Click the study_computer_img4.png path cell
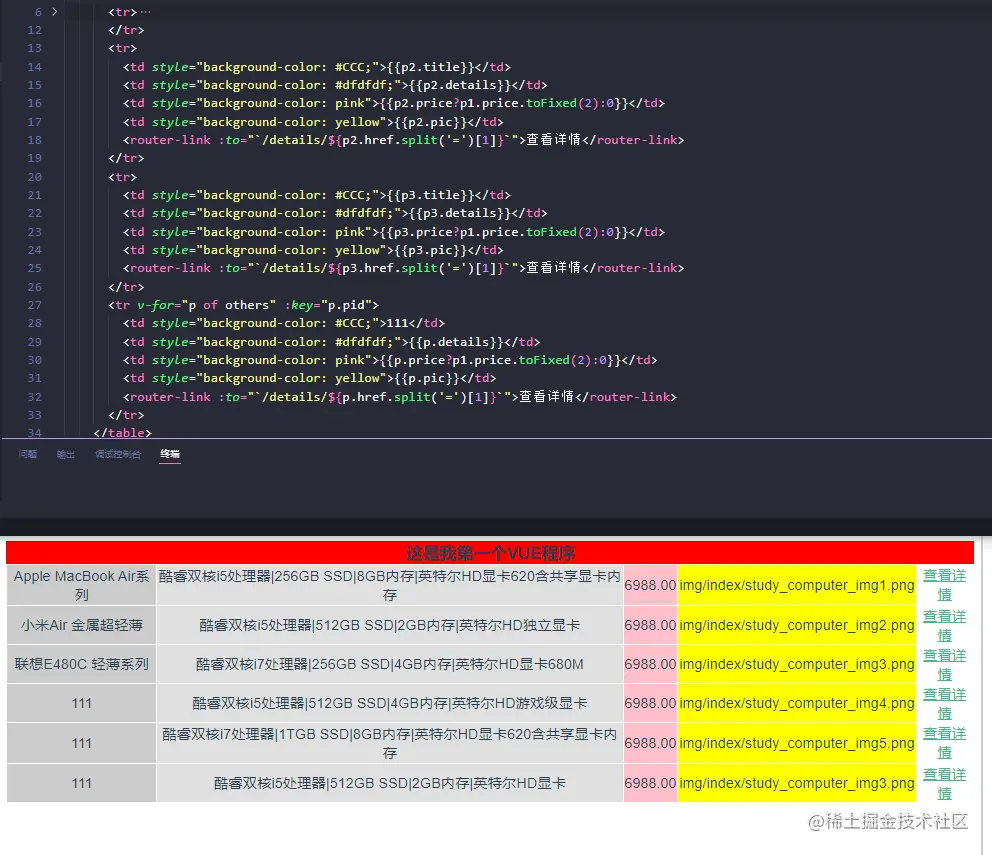 pyautogui.click(x=797, y=704)
